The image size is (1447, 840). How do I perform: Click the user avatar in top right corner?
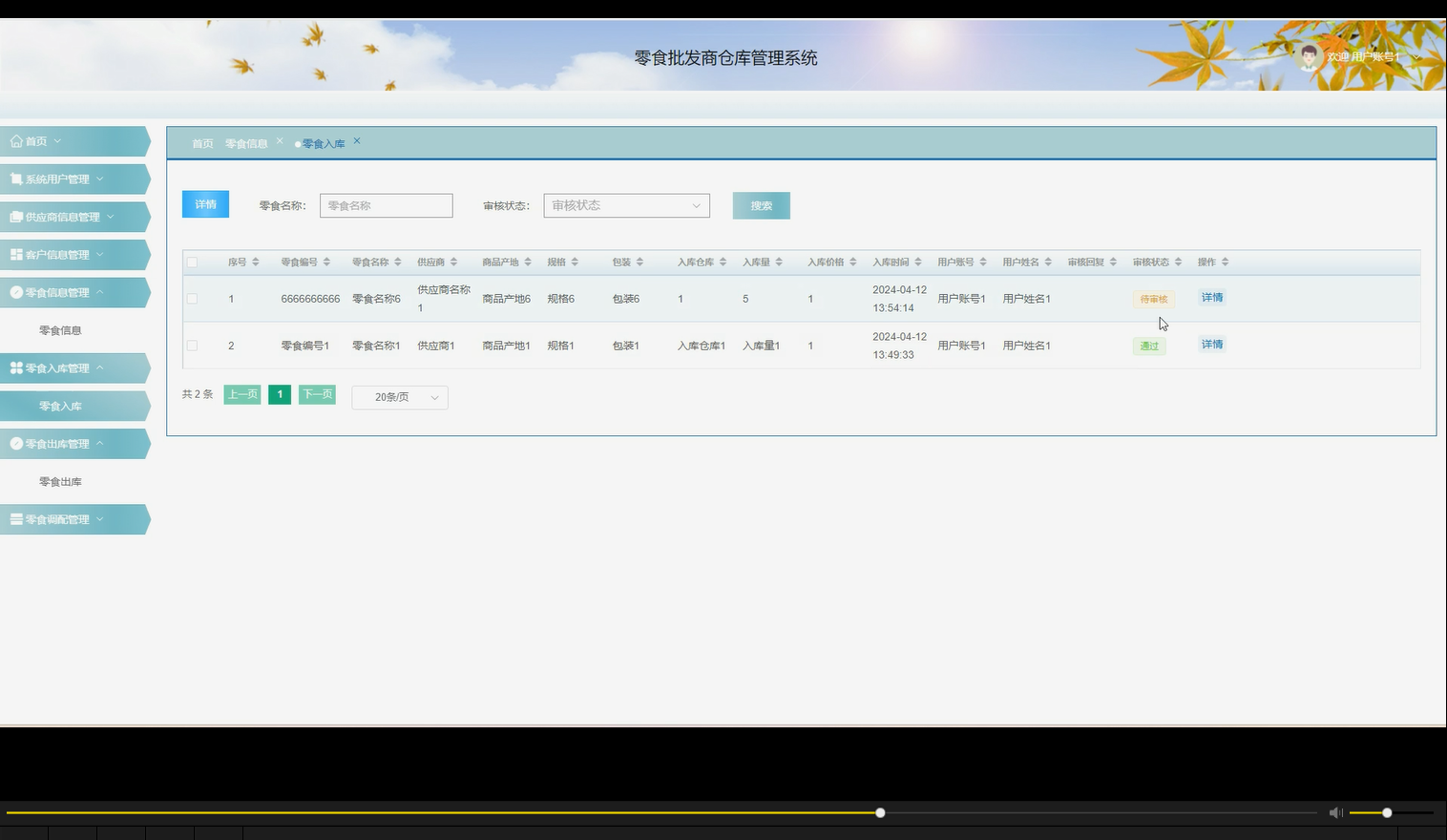1310,56
